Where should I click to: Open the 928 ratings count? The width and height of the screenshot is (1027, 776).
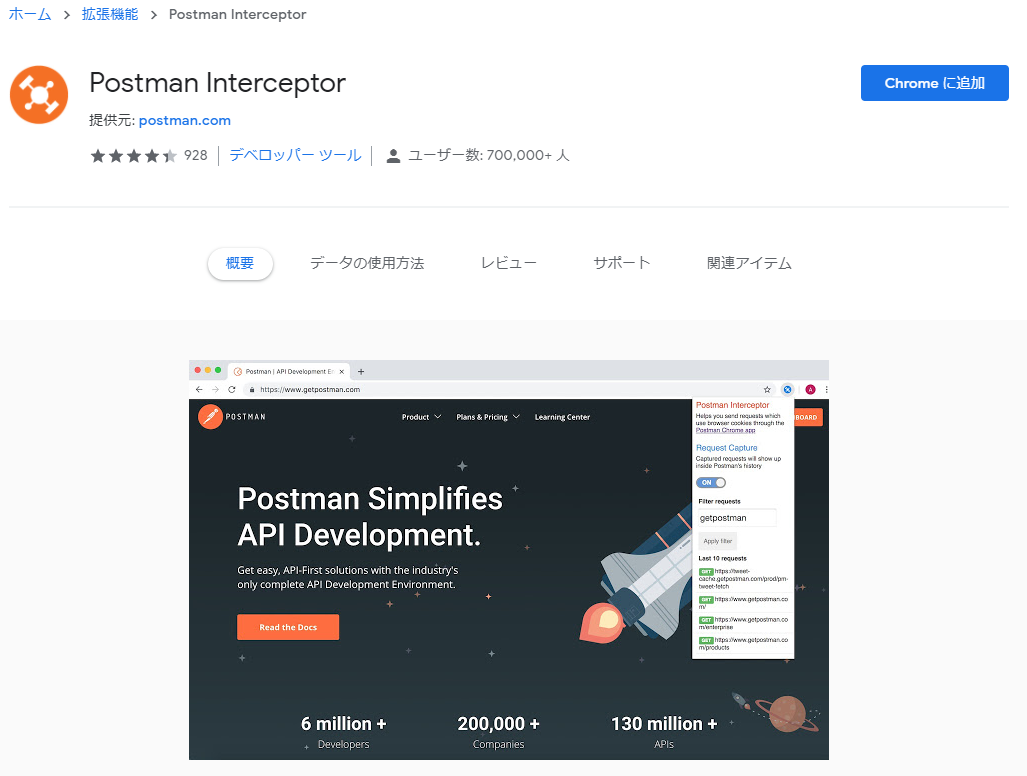coord(195,155)
